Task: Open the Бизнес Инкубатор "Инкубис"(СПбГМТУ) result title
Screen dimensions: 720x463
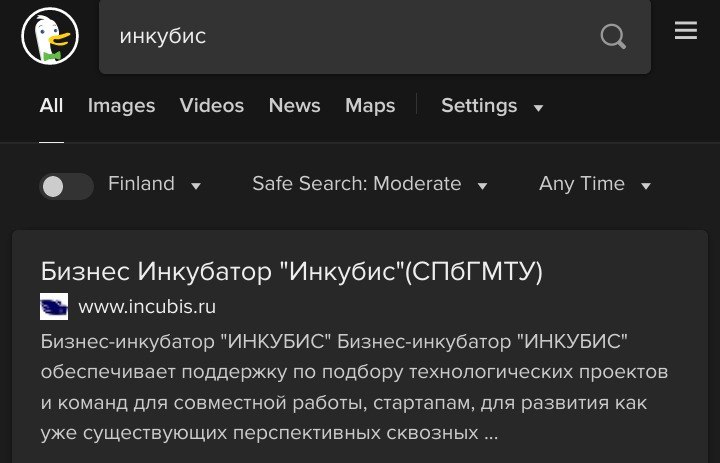Action: tap(292, 271)
